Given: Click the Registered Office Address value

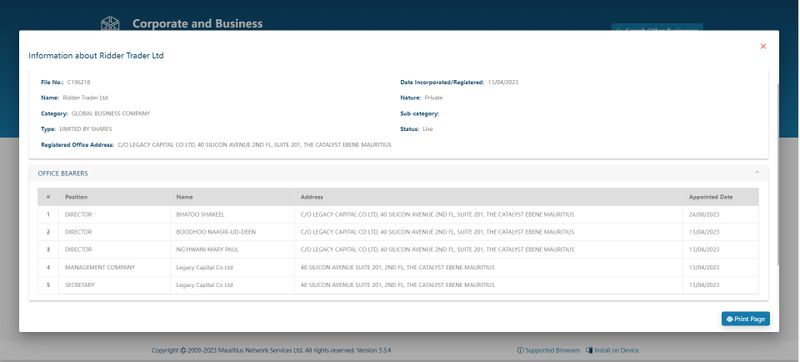Looking at the screenshot, I should [255, 145].
